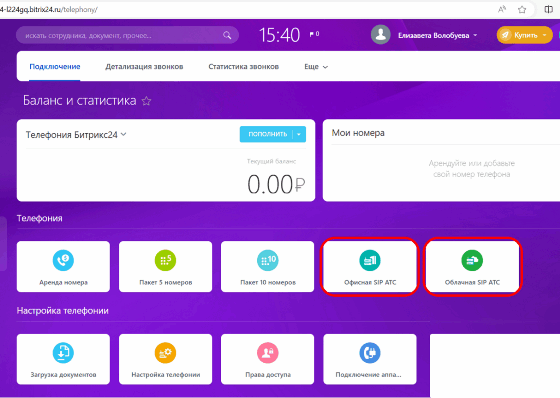Expand the Еще menu
This screenshot has height=398, width=560.
(316, 67)
